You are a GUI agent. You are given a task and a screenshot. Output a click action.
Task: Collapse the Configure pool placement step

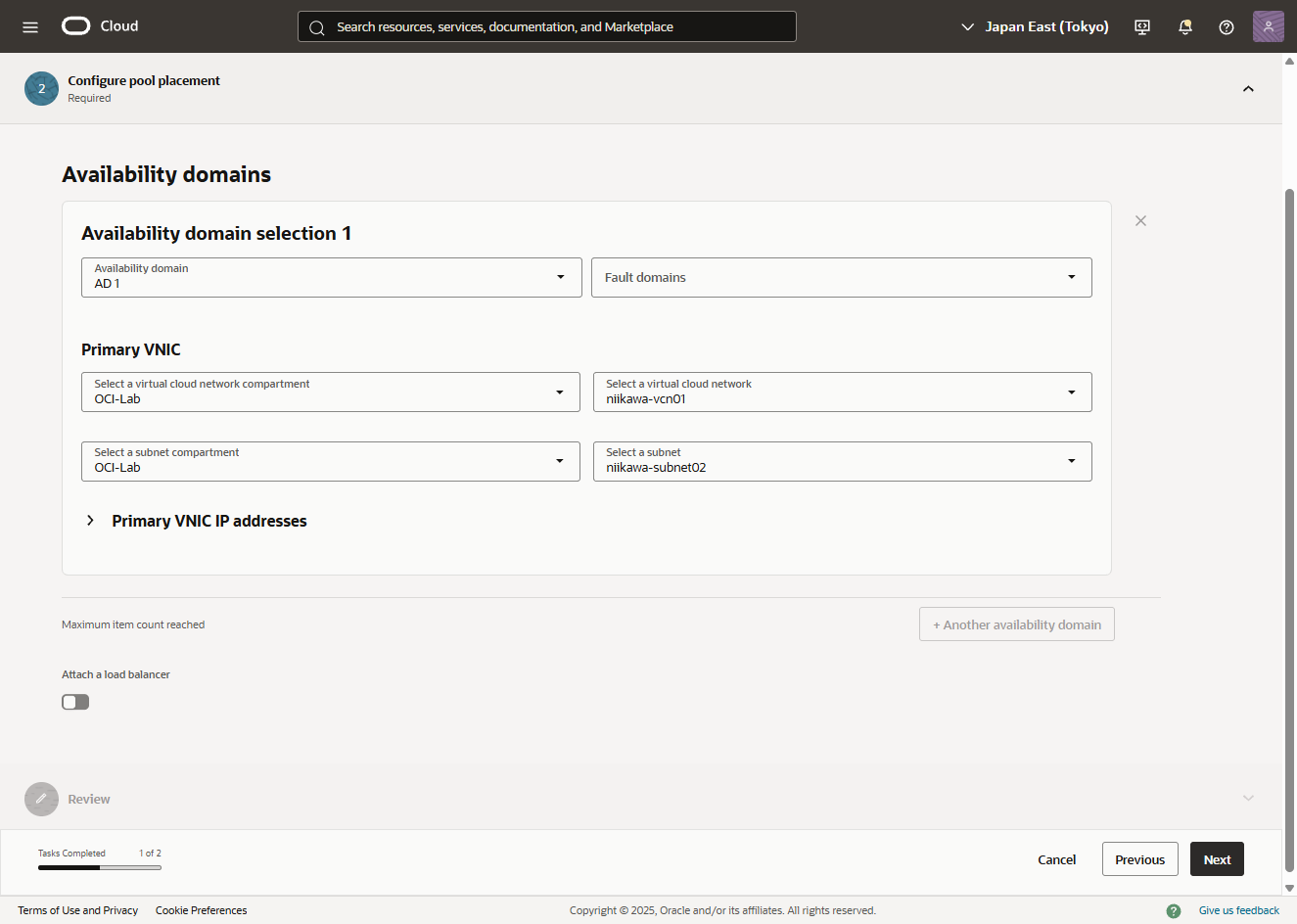coord(1248,89)
